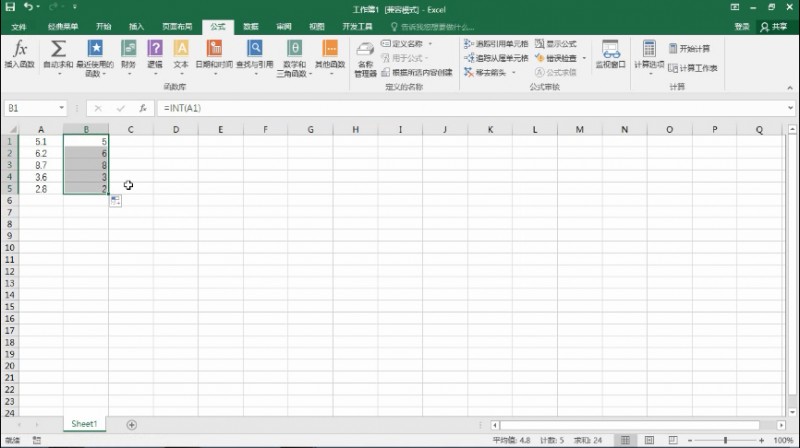Click Calculate Now (开始计算)

(689, 48)
